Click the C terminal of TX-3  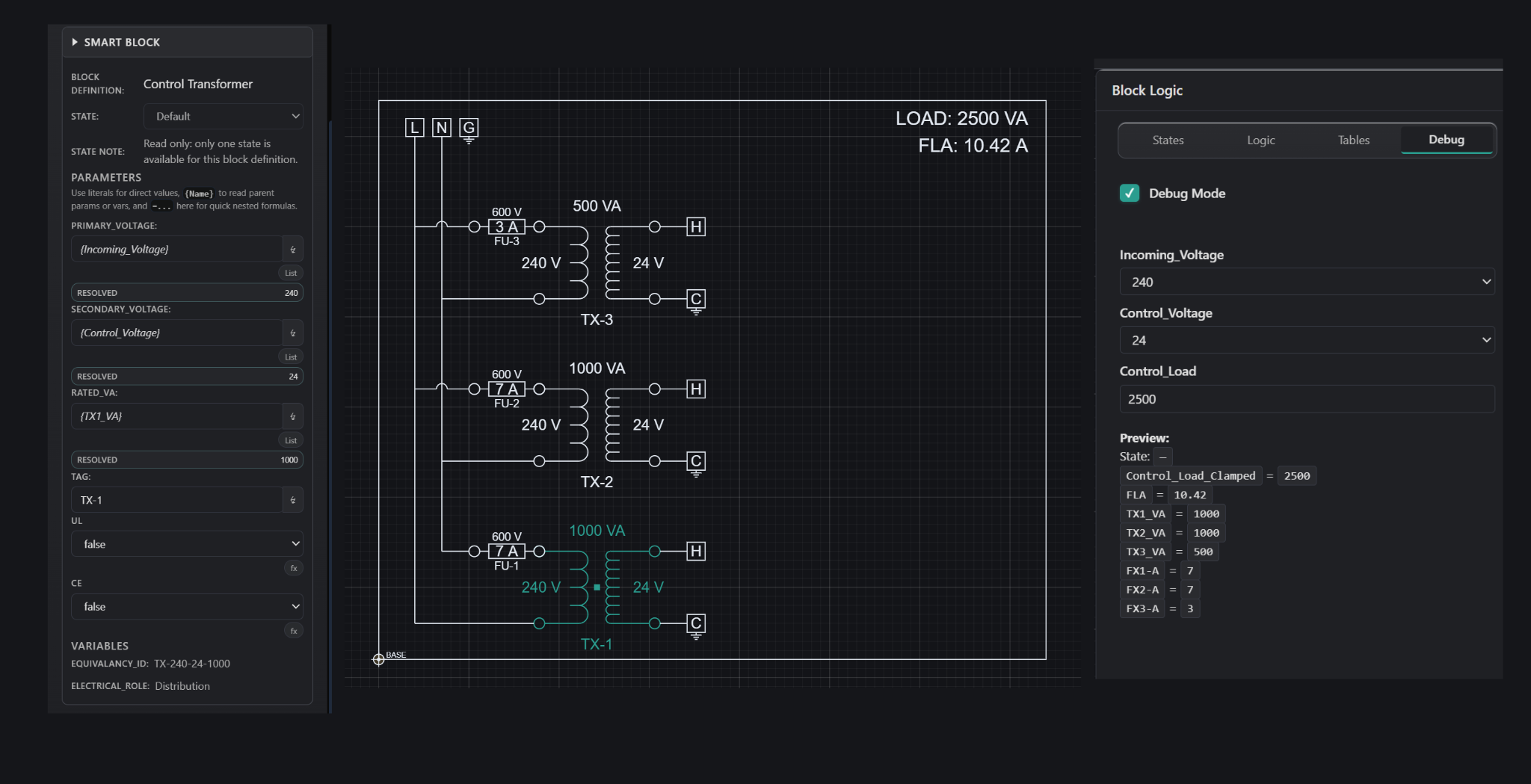tap(696, 301)
